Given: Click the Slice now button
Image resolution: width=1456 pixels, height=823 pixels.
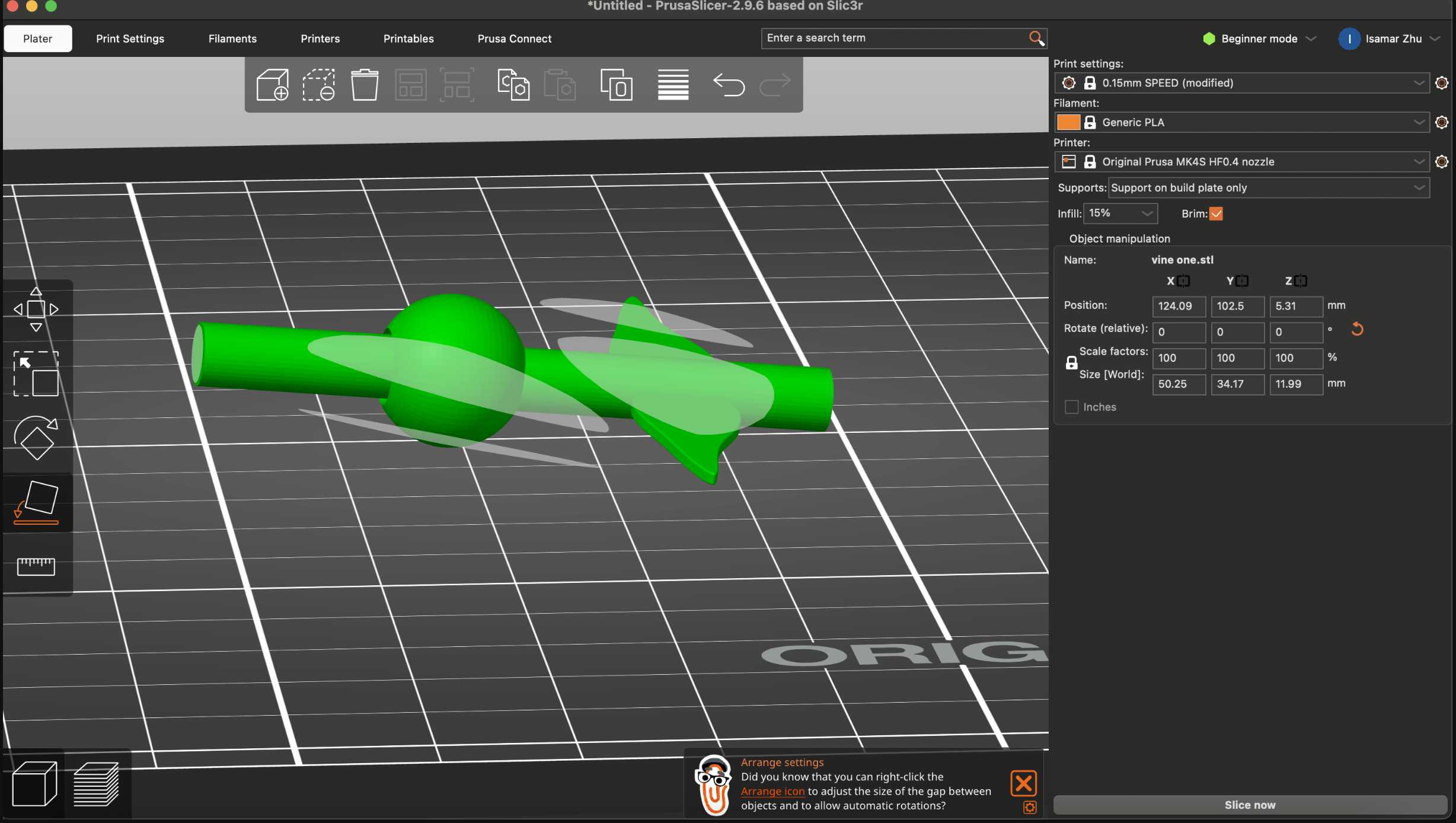Looking at the screenshot, I should [x=1250, y=805].
